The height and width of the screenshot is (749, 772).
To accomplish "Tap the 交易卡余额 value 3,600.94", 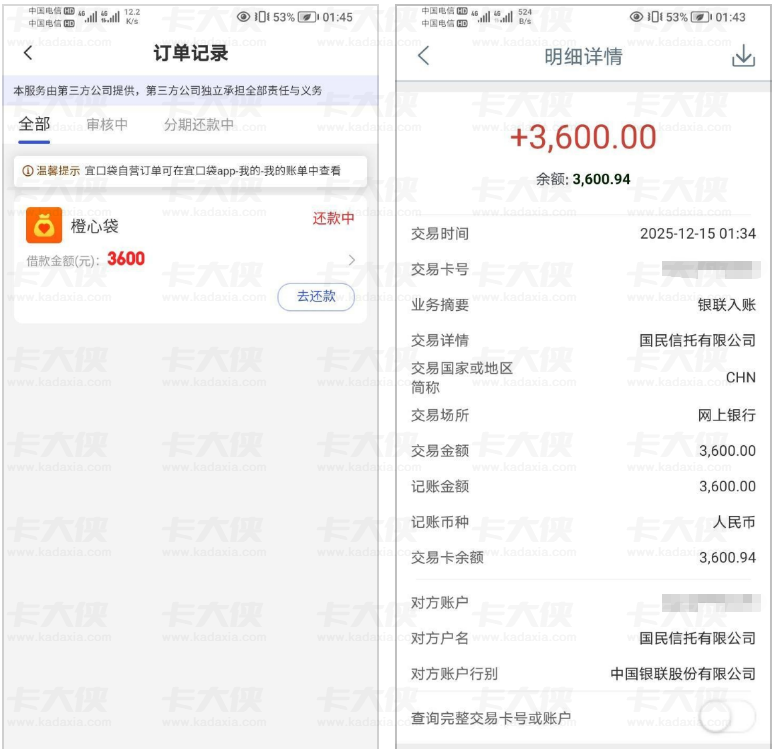I will tap(727, 557).
